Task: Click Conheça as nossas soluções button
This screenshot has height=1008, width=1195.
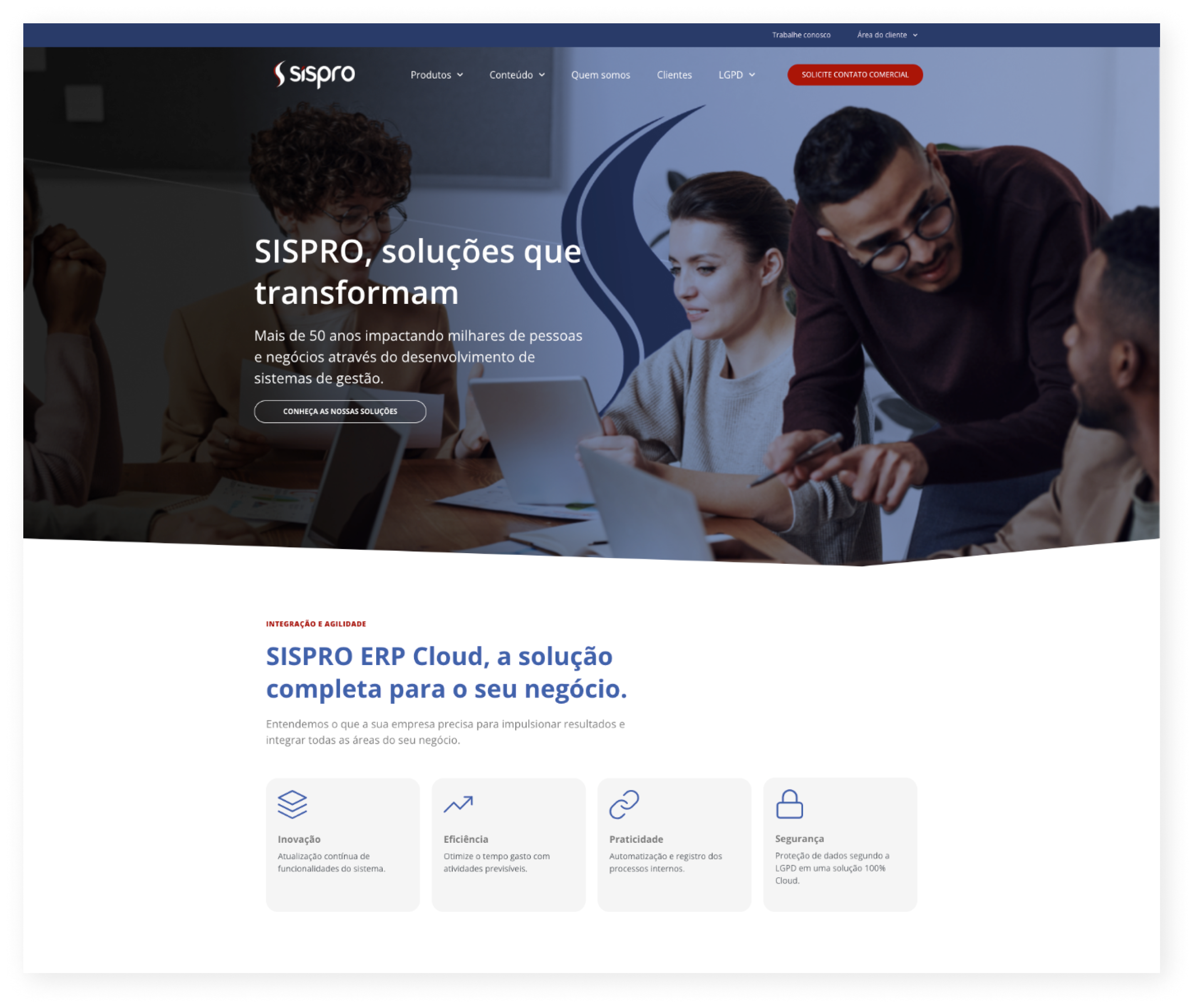Action: click(x=340, y=412)
